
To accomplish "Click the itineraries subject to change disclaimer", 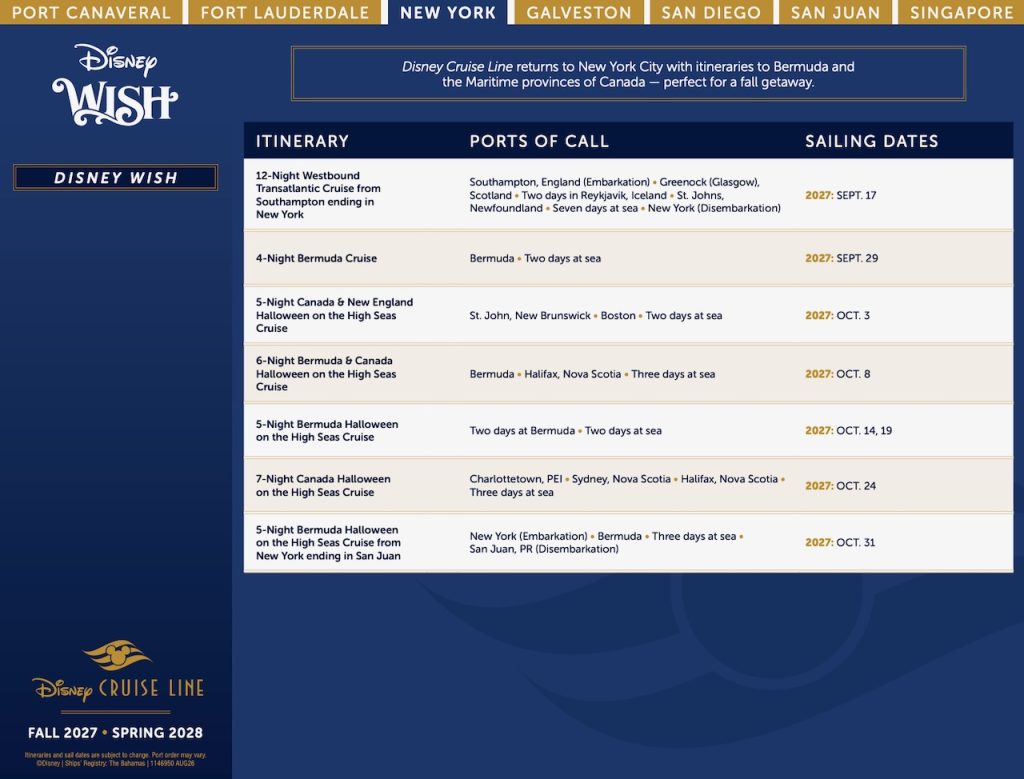I will 116,759.
